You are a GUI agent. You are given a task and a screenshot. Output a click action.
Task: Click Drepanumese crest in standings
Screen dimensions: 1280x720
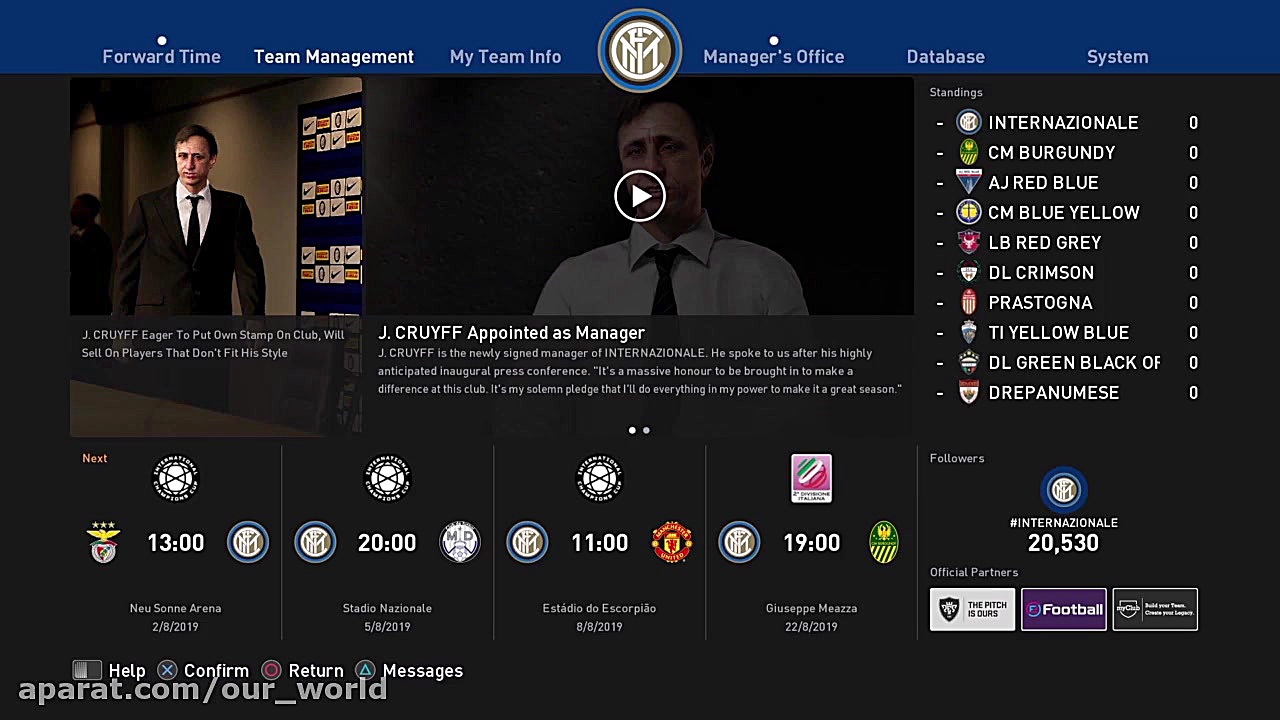pyautogui.click(x=968, y=393)
